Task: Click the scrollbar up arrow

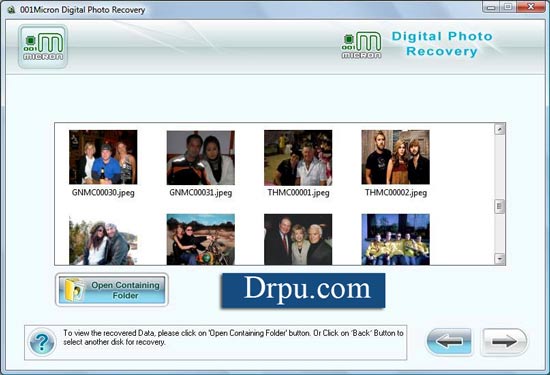Action: pos(499,129)
